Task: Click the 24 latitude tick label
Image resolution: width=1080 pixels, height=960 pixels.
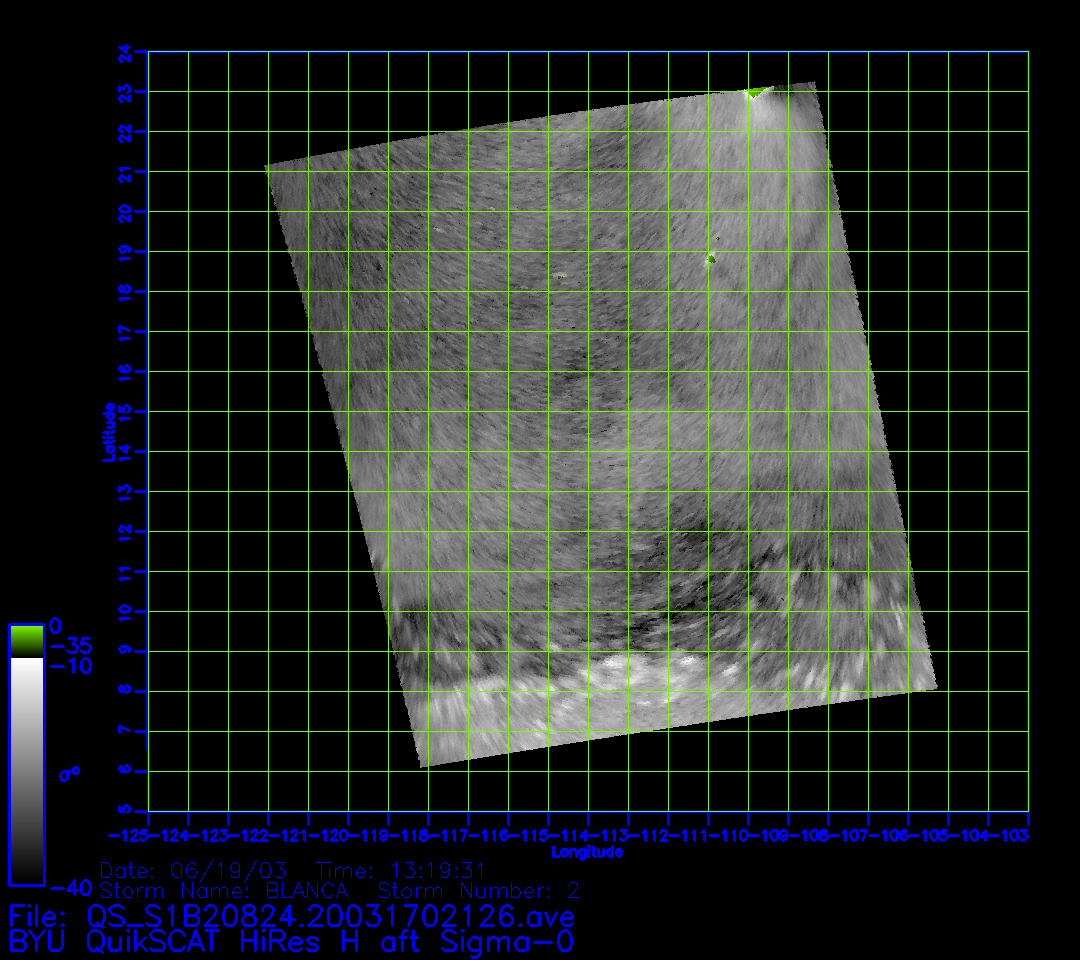Action: (124, 52)
